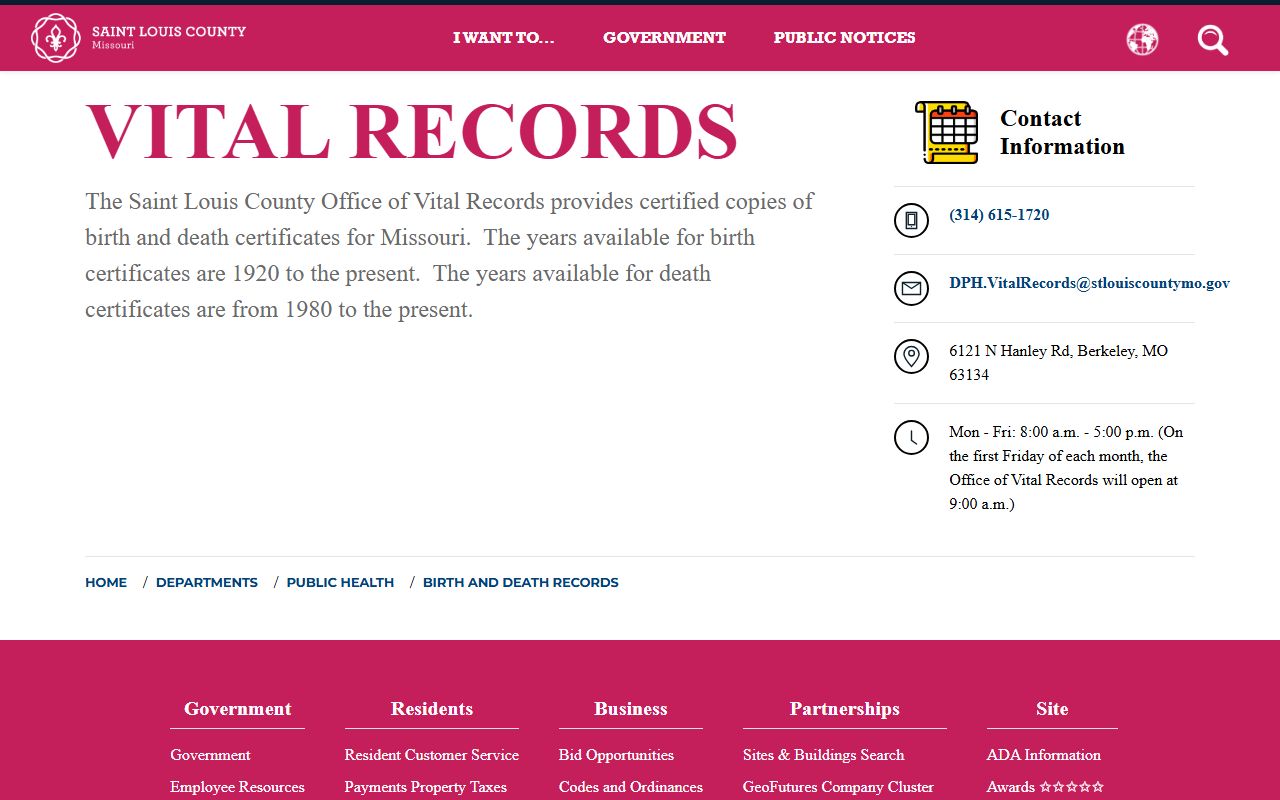Screen dimensions: 1280x800
Task: Click the Contact Information calendar icon
Action: (x=946, y=132)
